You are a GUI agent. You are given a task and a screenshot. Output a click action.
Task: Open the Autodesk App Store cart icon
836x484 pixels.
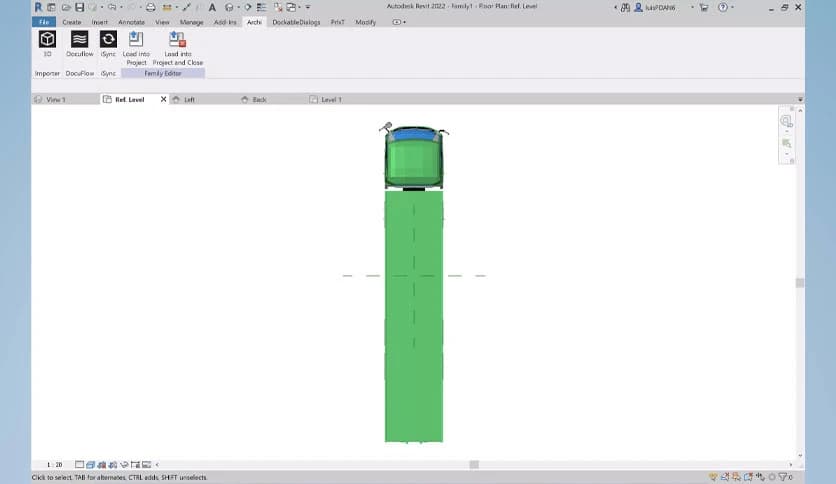click(704, 7)
